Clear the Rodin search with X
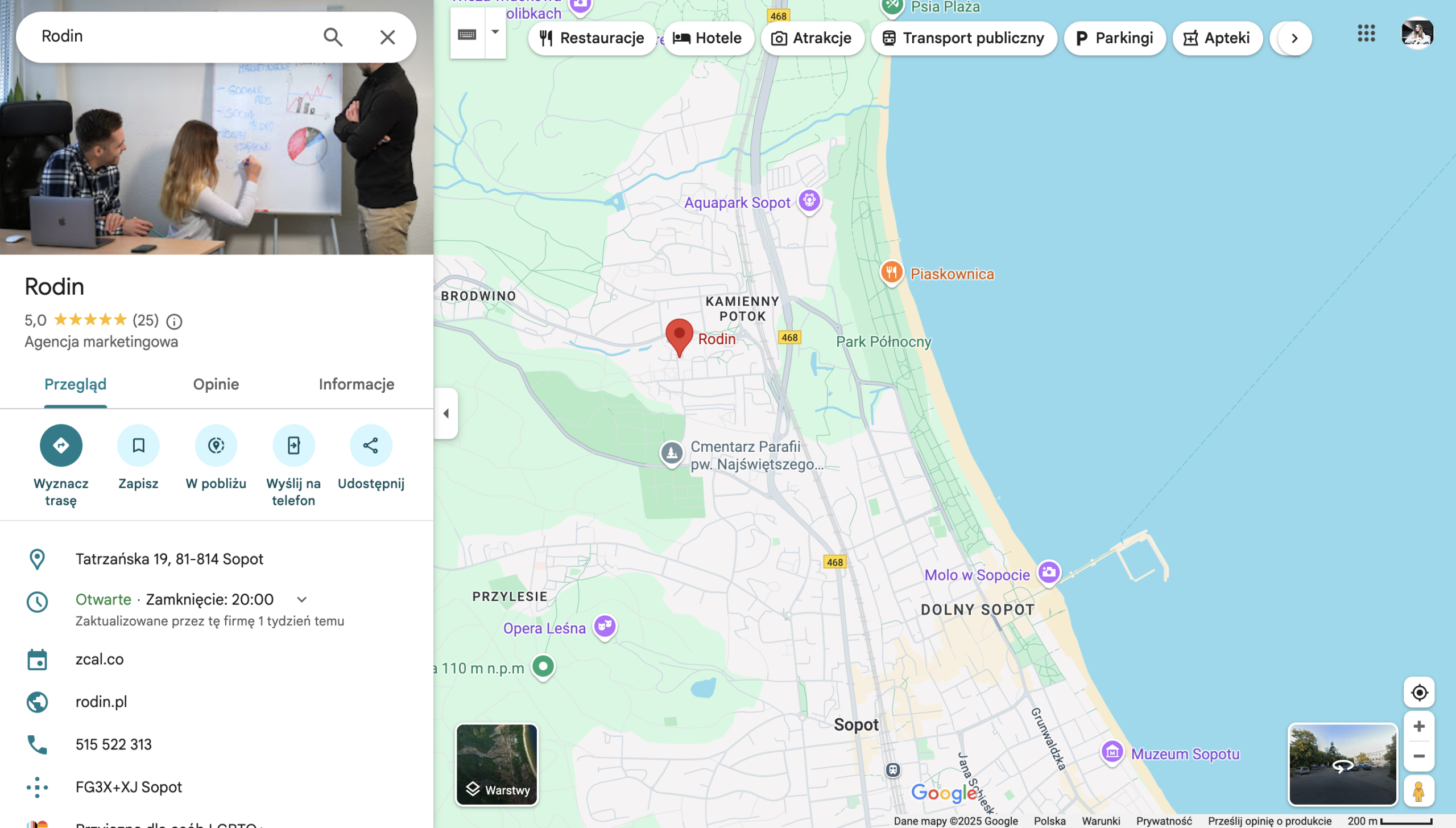Viewport: 1456px width, 828px height. pyautogui.click(x=387, y=37)
